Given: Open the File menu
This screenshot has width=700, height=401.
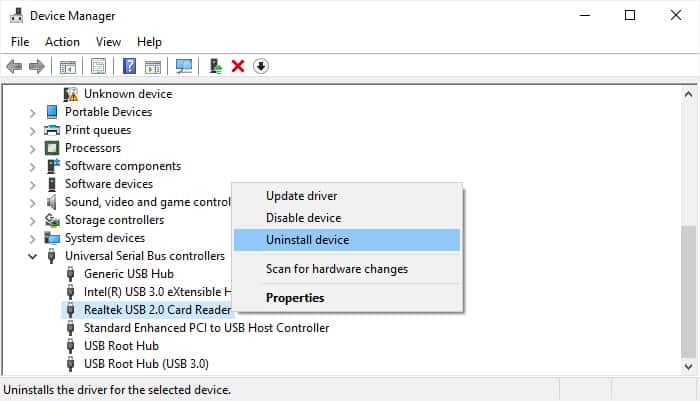Looking at the screenshot, I should (20, 42).
